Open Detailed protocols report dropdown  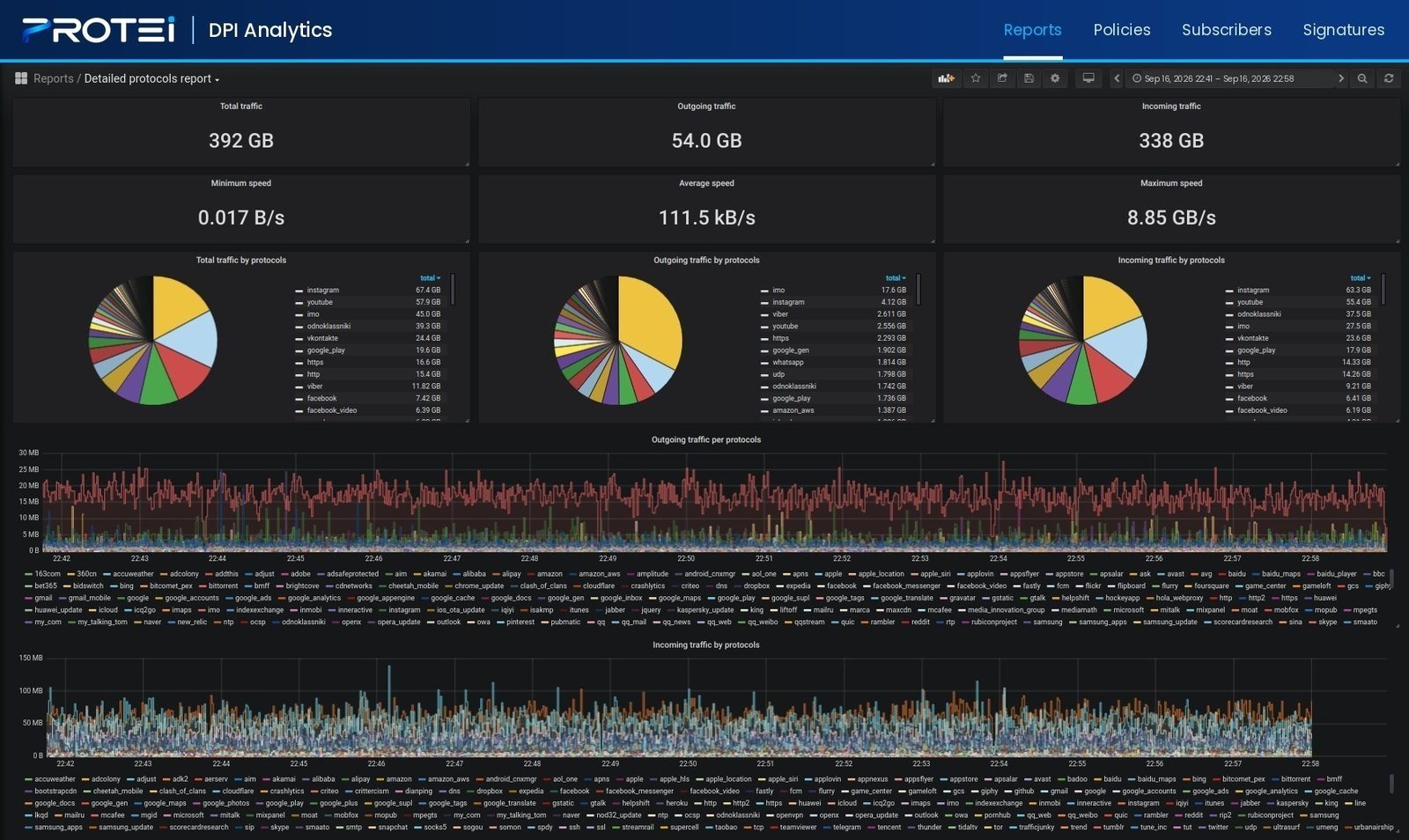pyautogui.click(x=151, y=78)
